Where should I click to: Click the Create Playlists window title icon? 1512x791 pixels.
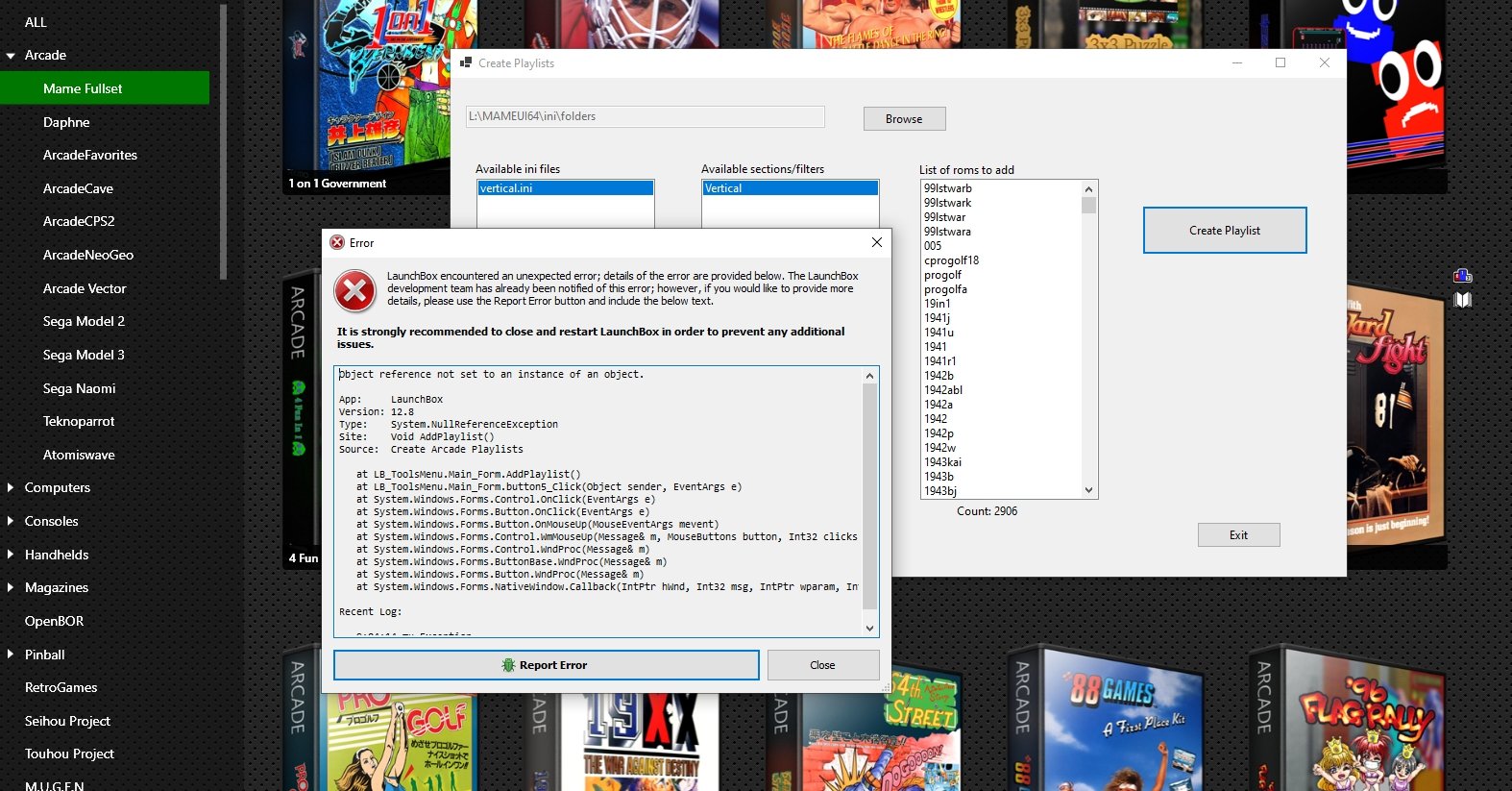click(466, 62)
